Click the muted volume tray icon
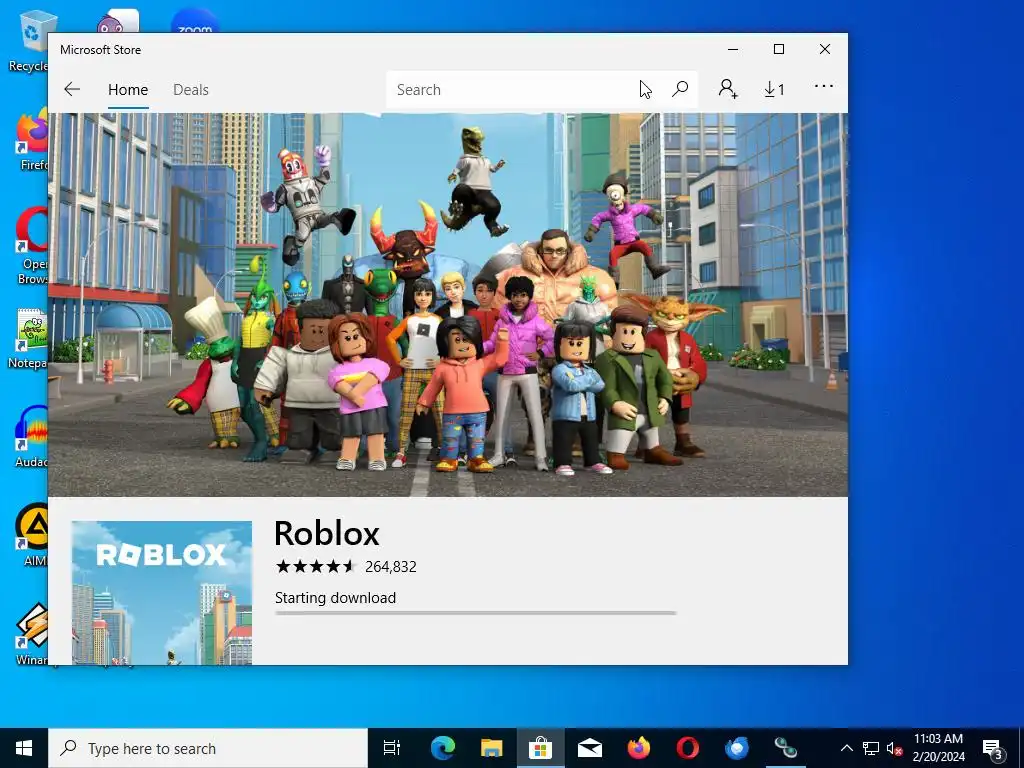 pos(894,748)
